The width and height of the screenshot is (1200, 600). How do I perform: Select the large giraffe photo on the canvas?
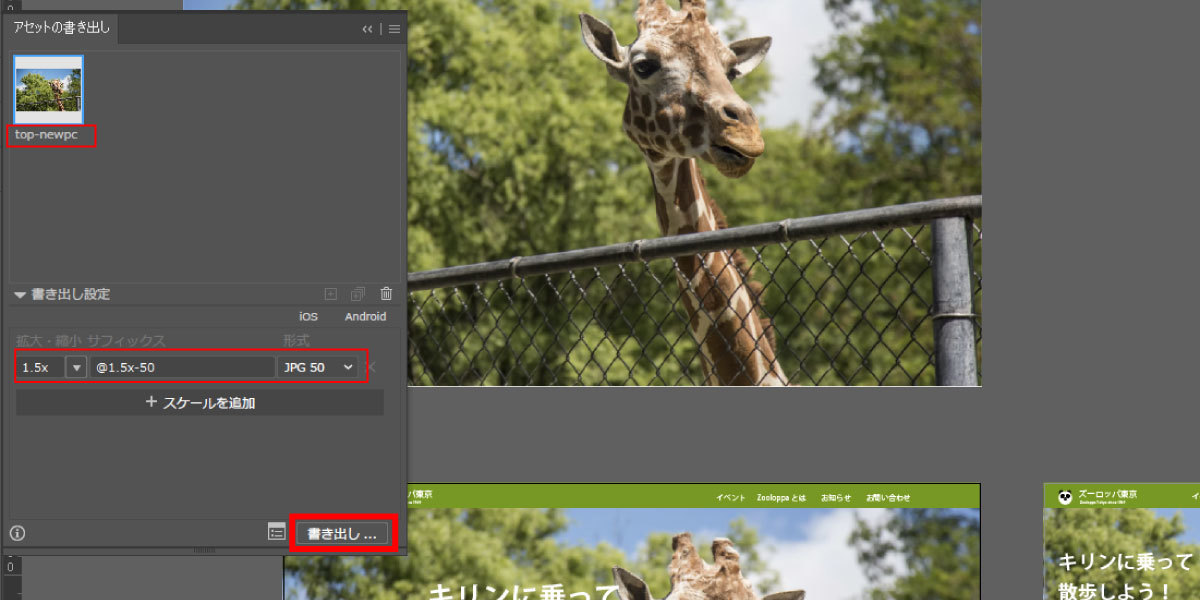tap(695, 193)
